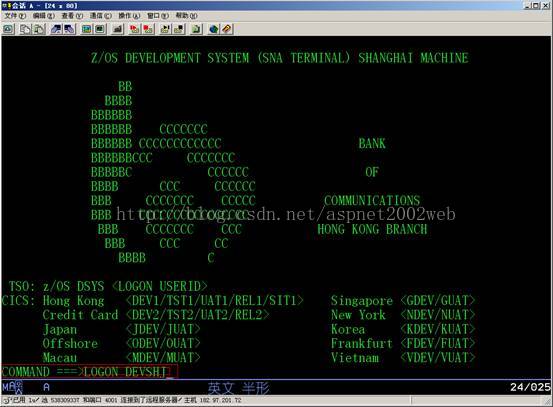Open Display setup from the toolbar
The height and width of the screenshot is (407, 553).
87,29
